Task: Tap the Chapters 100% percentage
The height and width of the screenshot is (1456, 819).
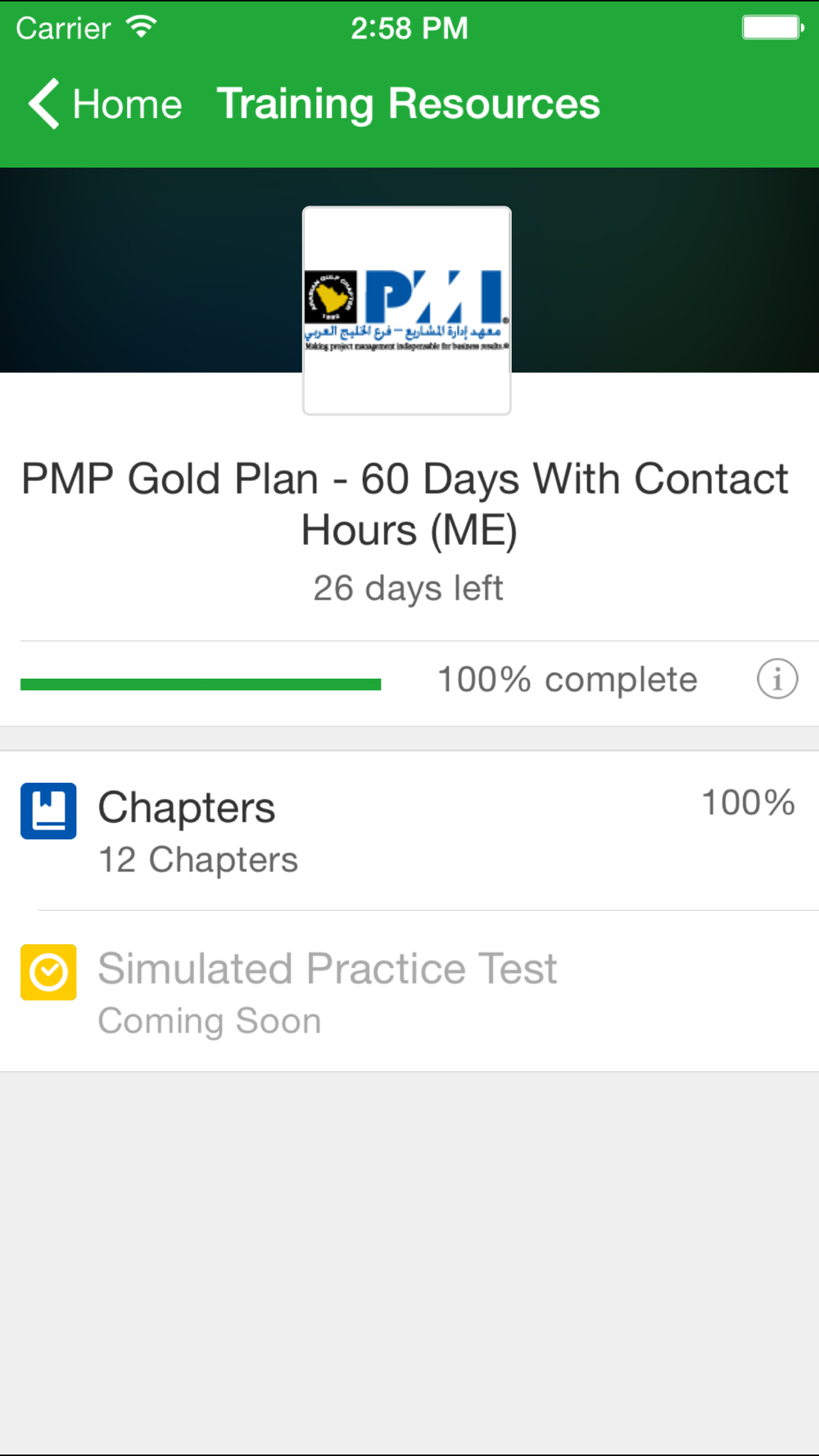Action: 749,803
